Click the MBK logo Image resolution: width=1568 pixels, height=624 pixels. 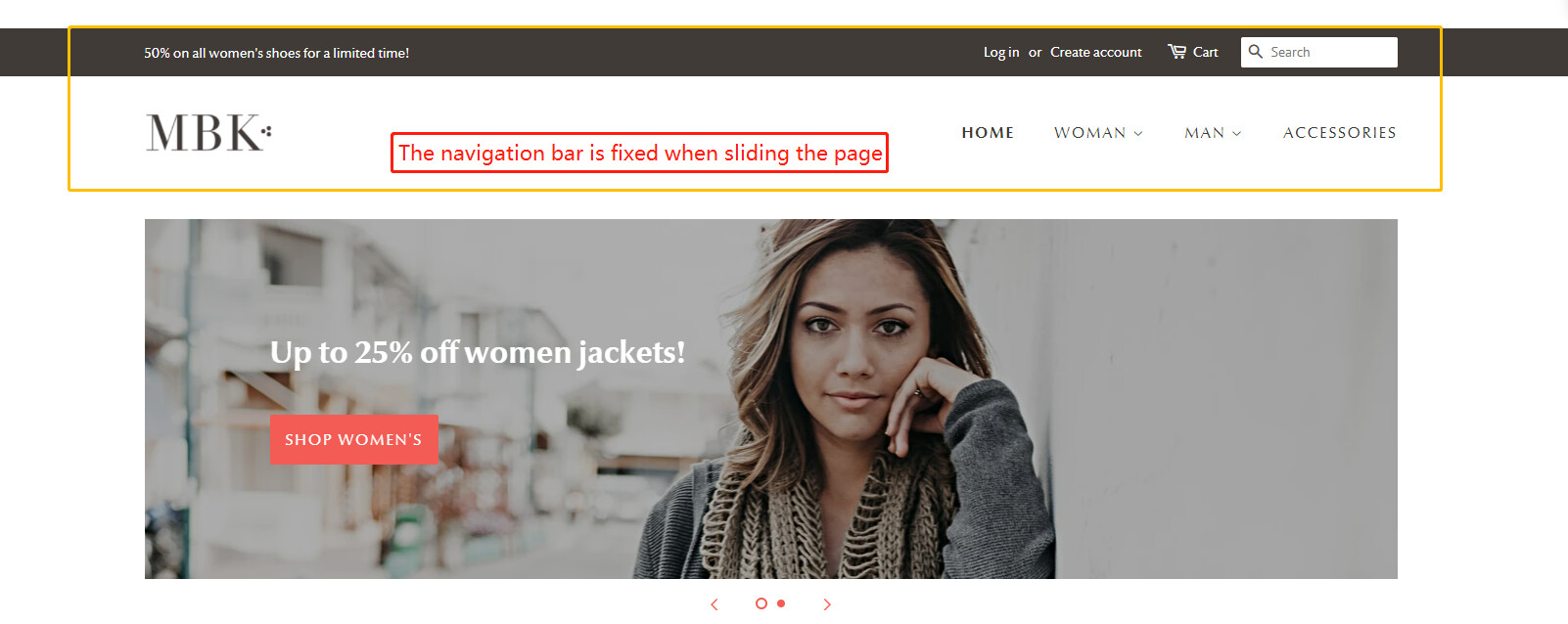[208, 133]
